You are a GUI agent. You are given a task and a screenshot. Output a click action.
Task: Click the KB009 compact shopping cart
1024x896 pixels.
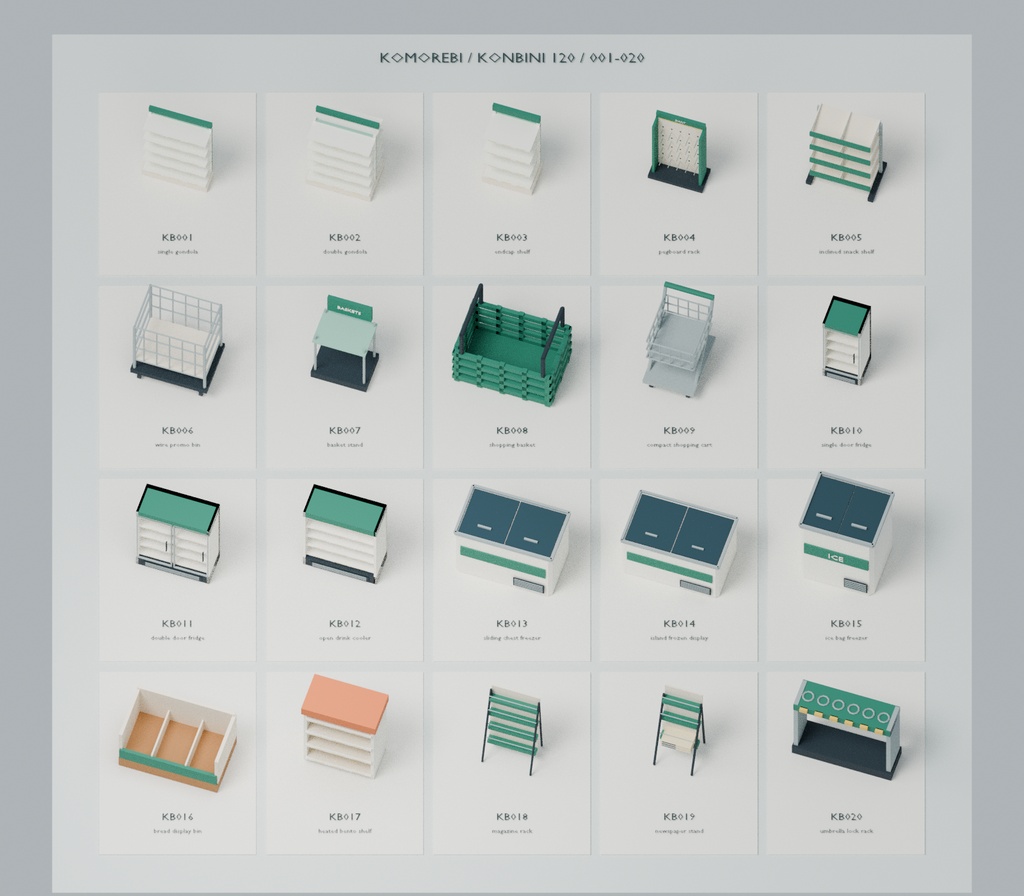click(679, 377)
